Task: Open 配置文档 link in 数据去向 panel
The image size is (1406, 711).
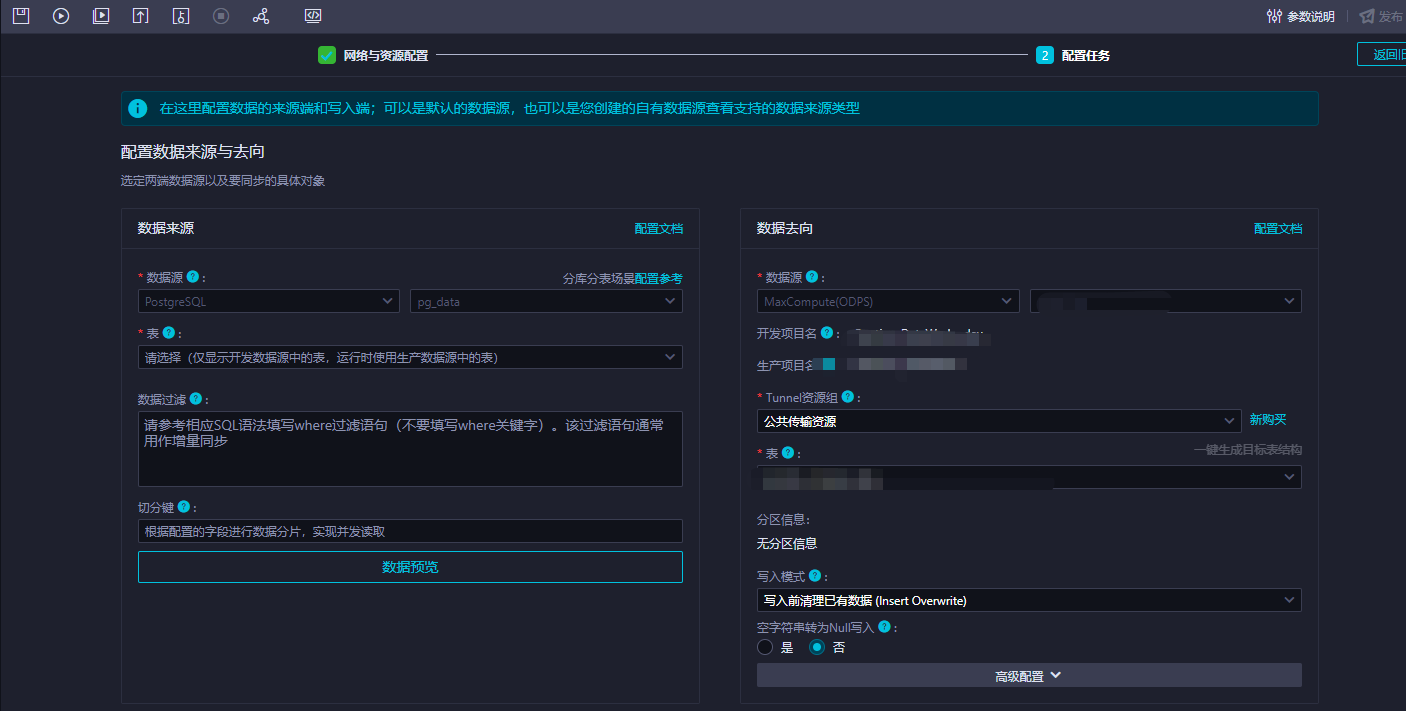Action: 1278,229
